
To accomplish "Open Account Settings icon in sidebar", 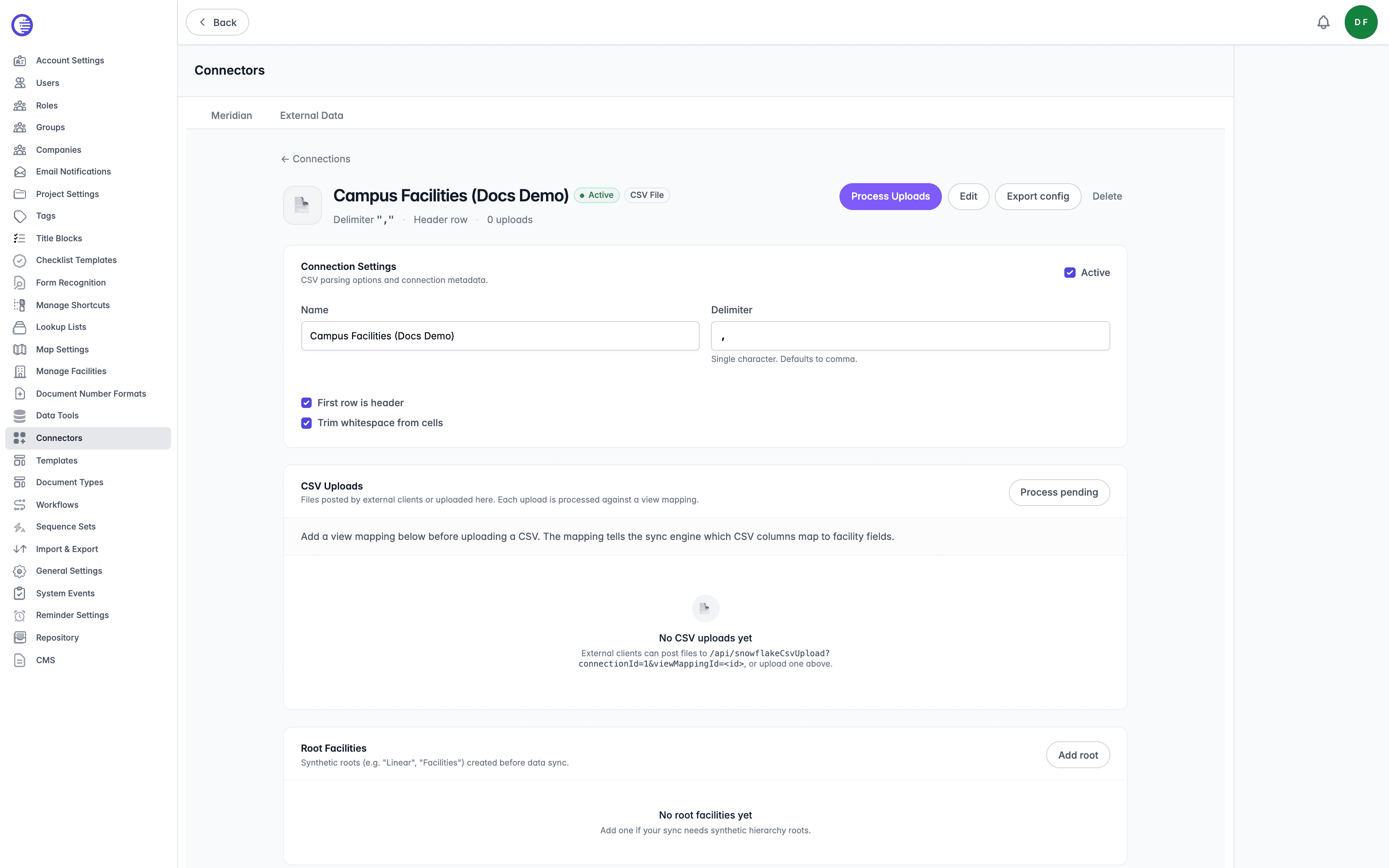I will click(20, 60).
